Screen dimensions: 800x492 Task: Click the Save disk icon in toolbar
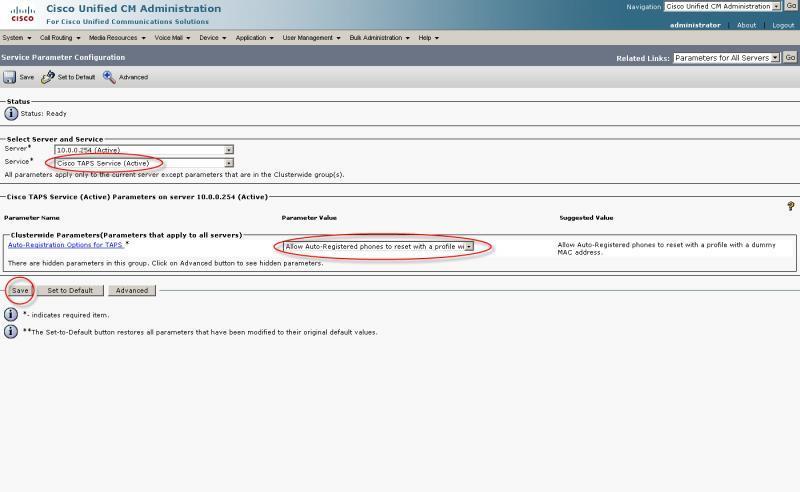[10, 77]
